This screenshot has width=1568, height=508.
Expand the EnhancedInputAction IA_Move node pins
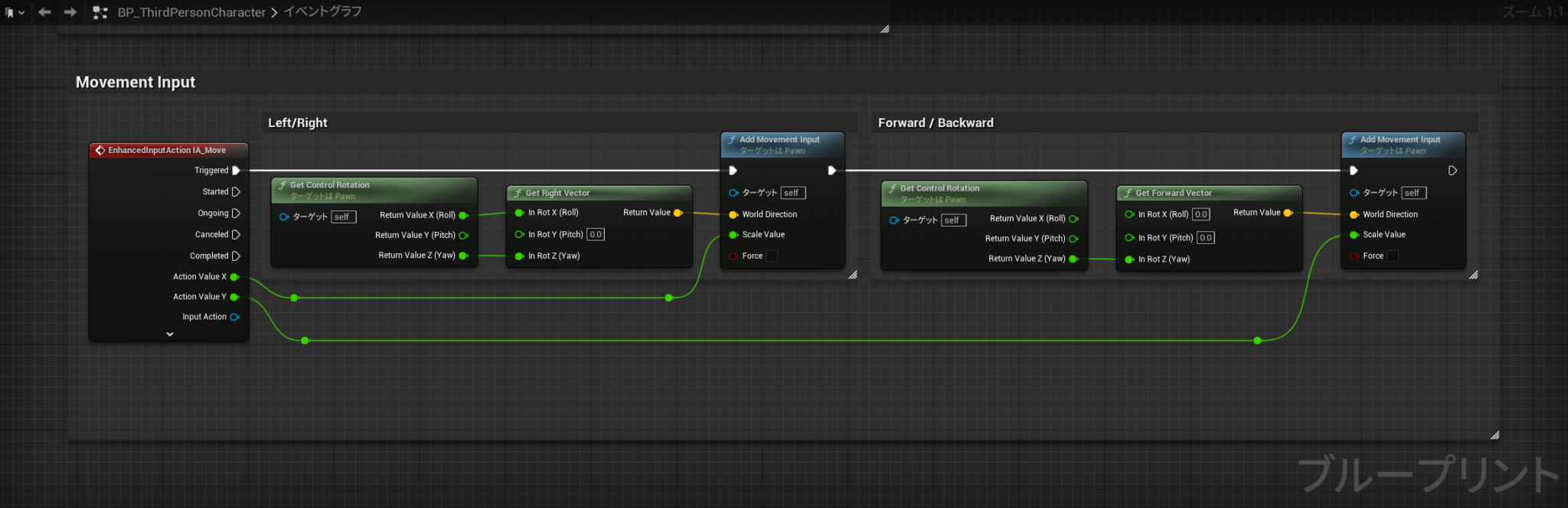click(x=170, y=334)
